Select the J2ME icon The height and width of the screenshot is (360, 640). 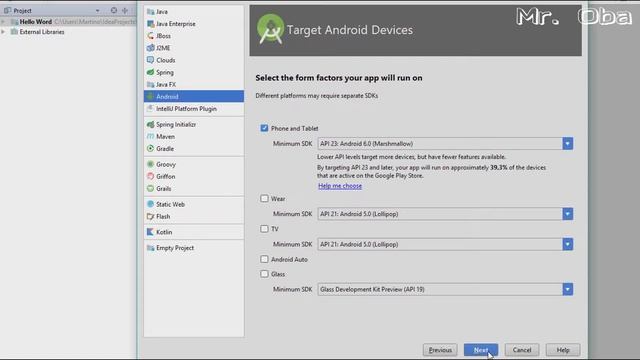click(150, 48)
